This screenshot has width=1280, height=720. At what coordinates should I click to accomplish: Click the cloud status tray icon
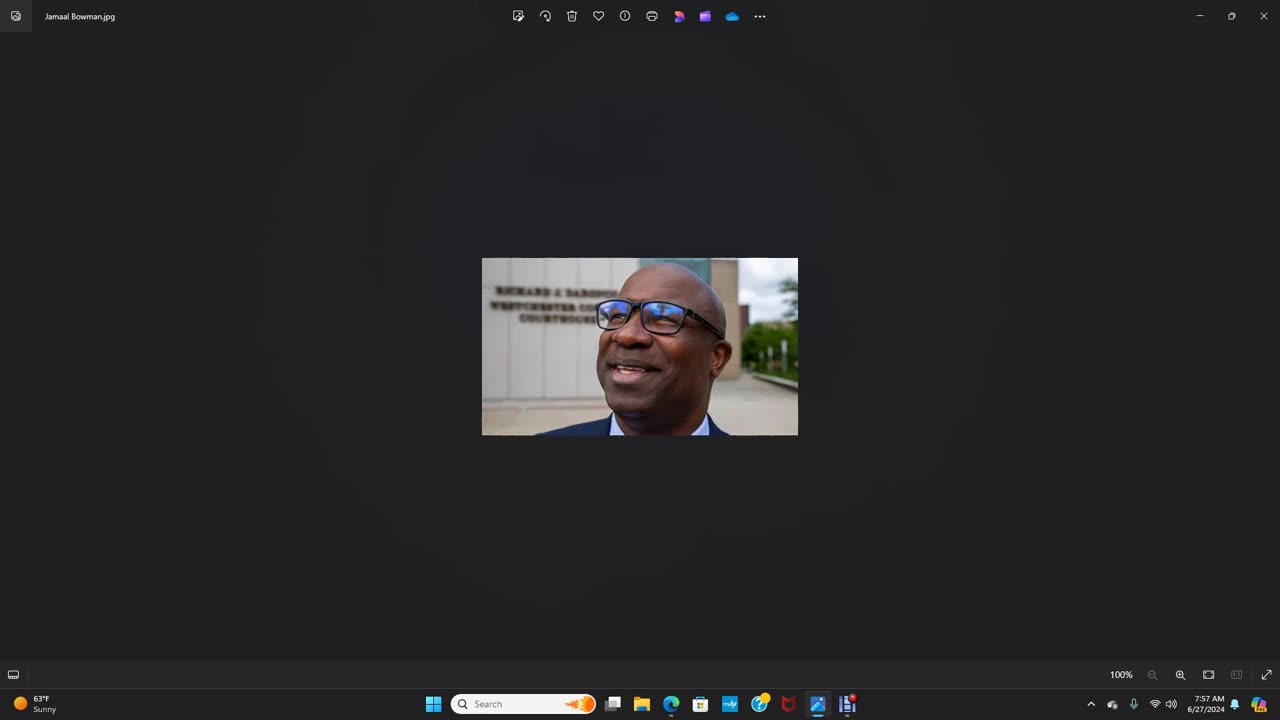tap(1112, 704)
